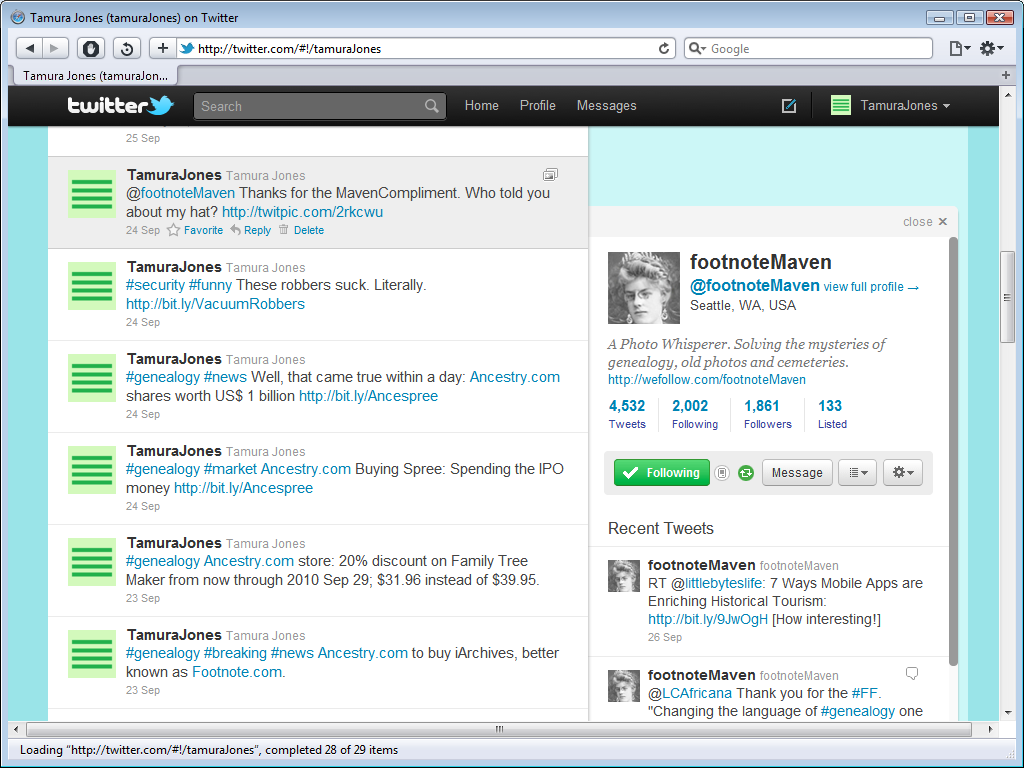The height and width of the screenshot is (768, 1024).
Task: Click the reopen/undo circular arrow toolbar button
Action: (127, 48)
